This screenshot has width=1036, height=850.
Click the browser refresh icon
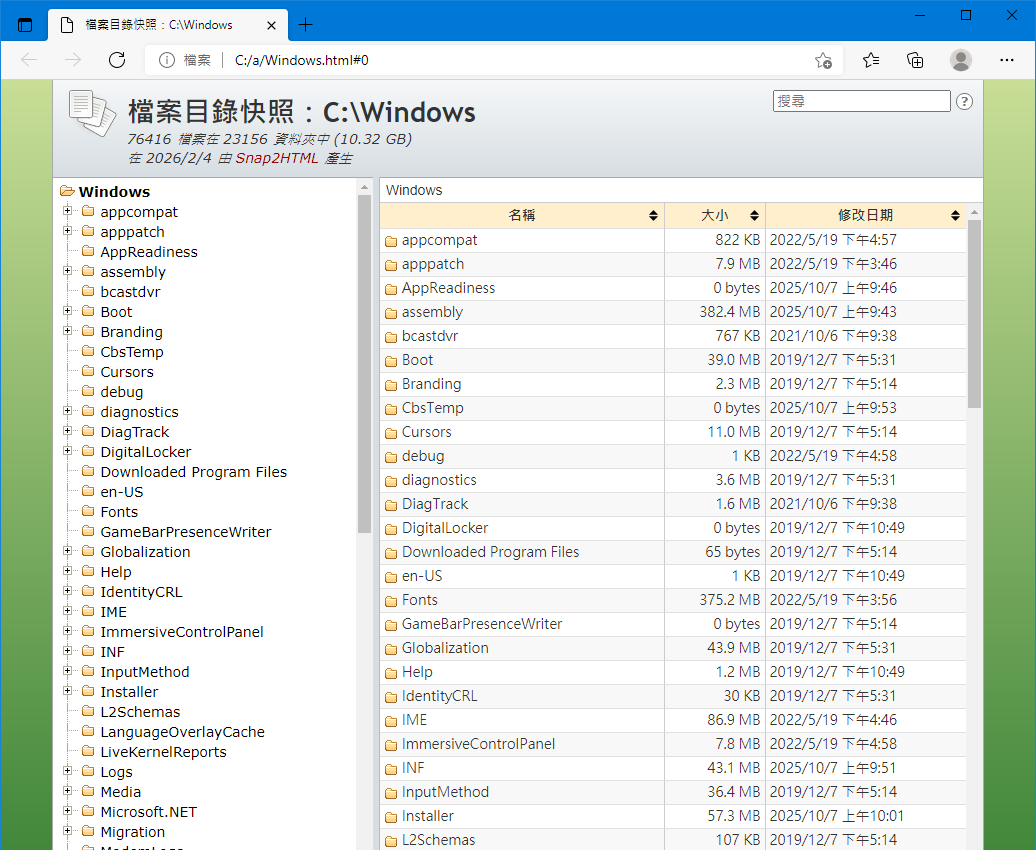click(117, 60)
